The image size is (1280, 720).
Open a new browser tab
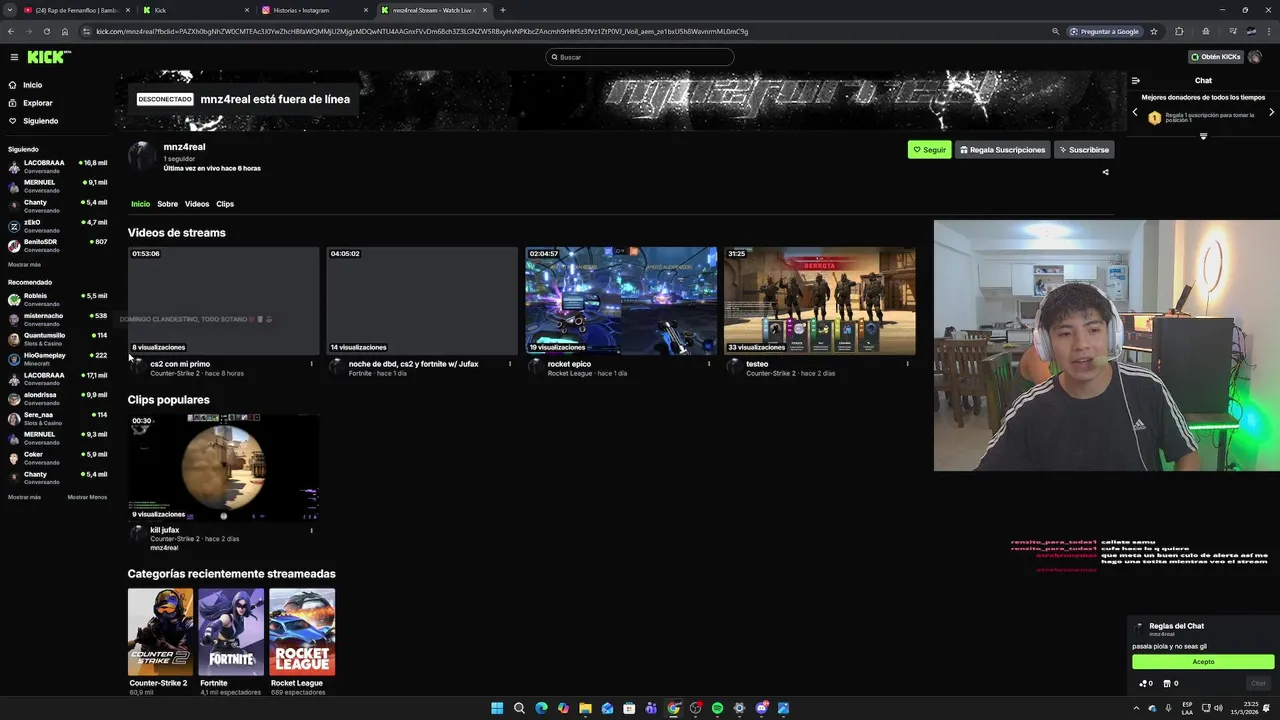click(x=502, y=10)
